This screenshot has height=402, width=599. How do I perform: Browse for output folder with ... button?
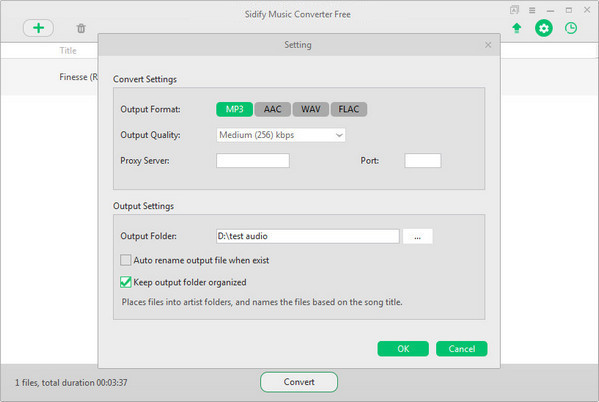(418, 236)
